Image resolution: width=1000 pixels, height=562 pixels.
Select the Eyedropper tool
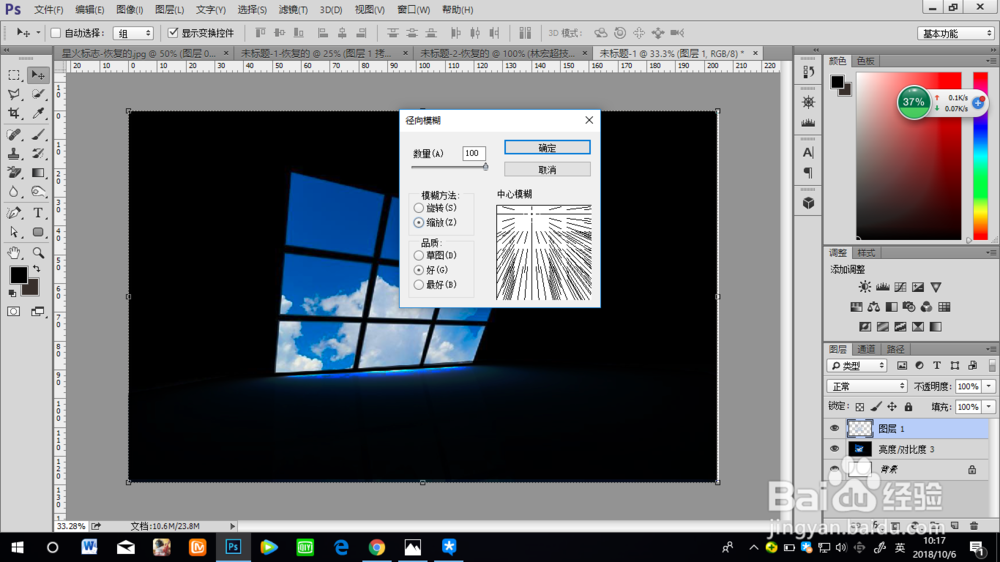pyautogui.click(x=38, y=114)
